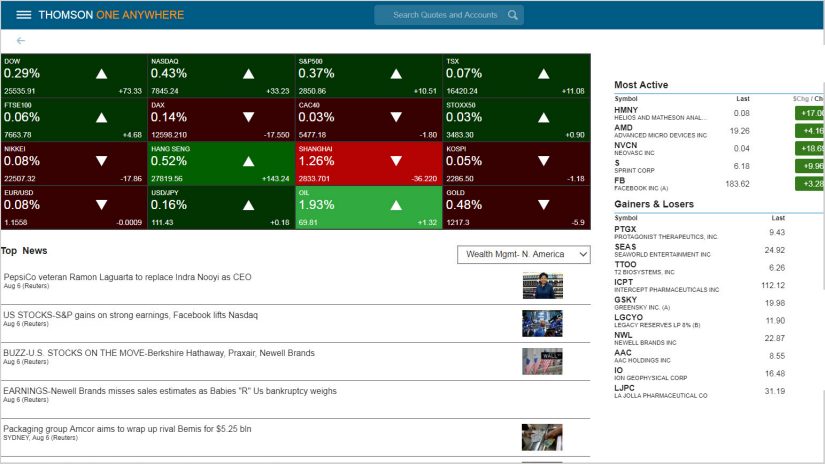Select IO Ion Geophysical Corp row
Image resolution: width=825 pixels, height=464 pixels.
[700, 374]
